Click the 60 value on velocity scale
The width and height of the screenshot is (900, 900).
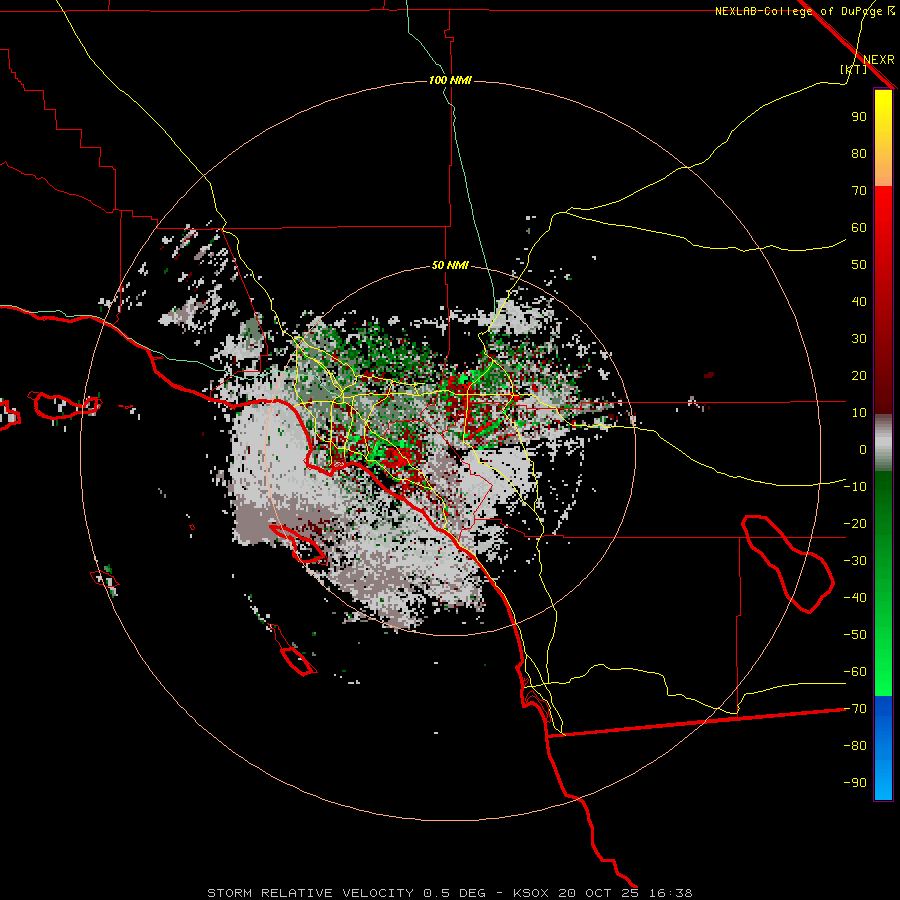click(x=859, y=227)
